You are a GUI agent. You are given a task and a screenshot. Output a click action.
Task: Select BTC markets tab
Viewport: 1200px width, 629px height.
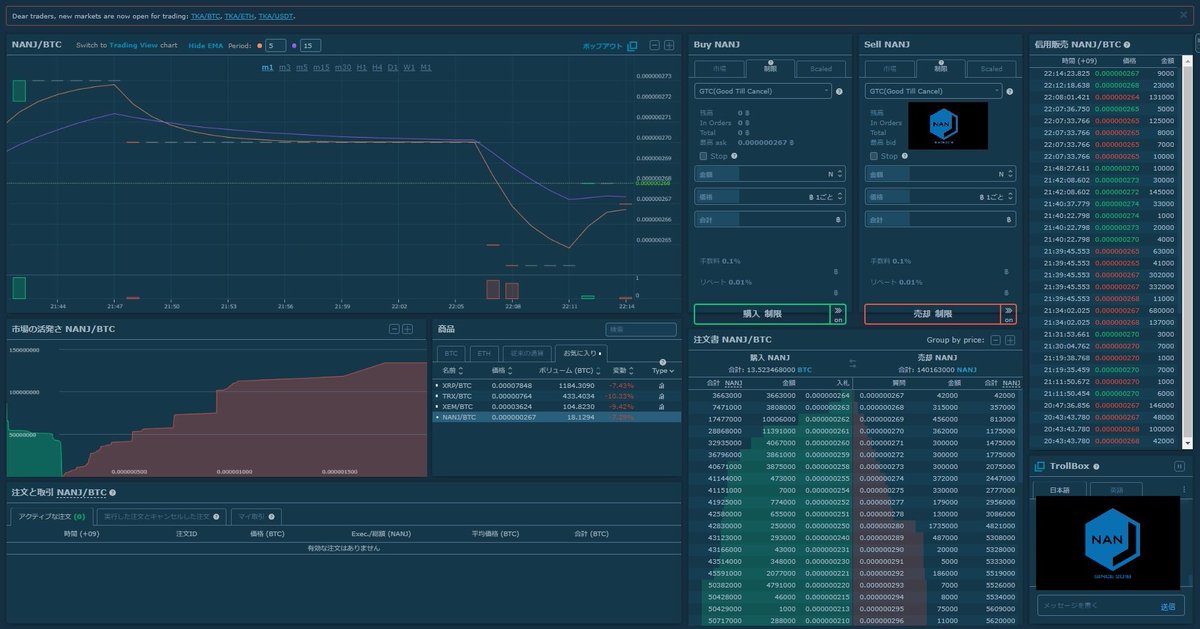pyautogui.click(x=451, y=353)
